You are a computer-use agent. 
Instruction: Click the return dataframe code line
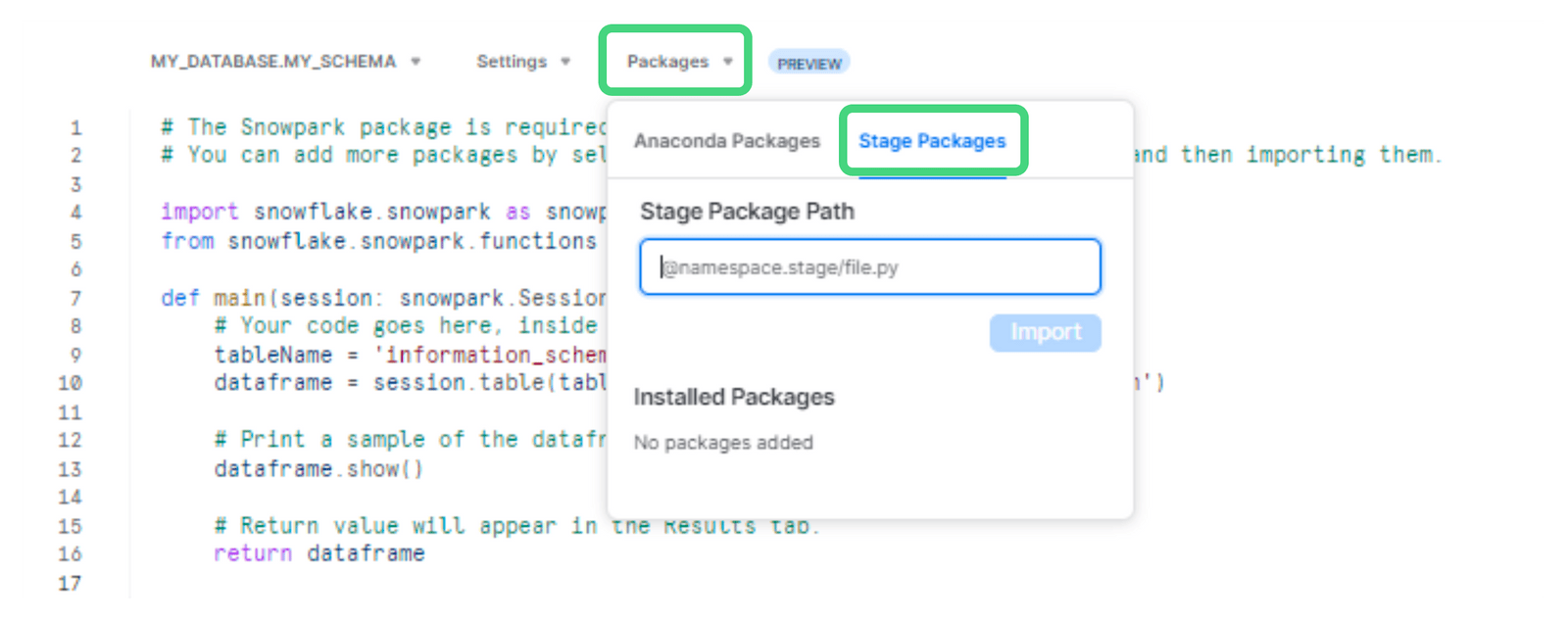(x=318, y=553)
